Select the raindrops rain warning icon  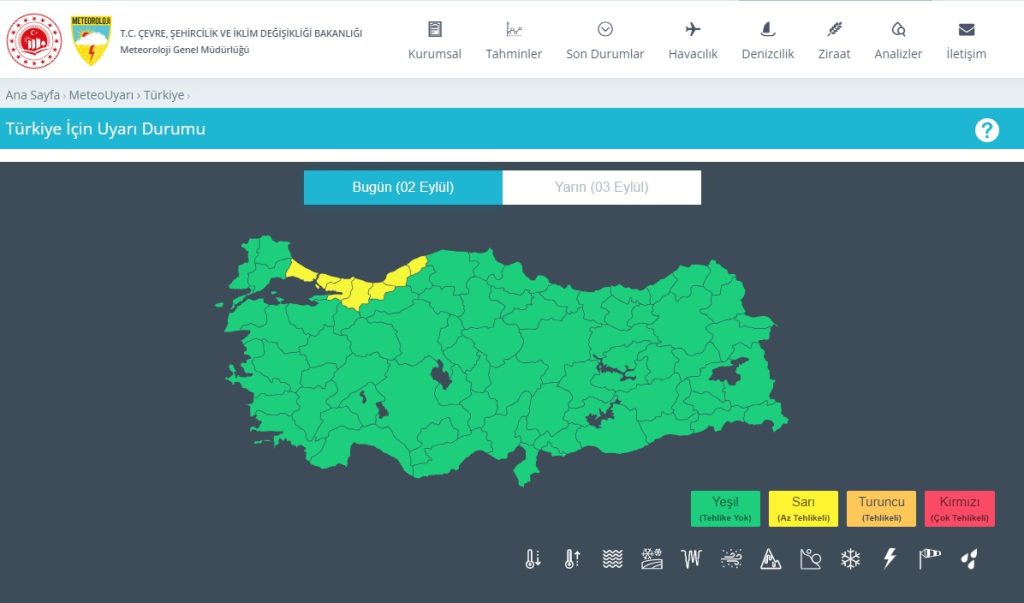[969, 559]
